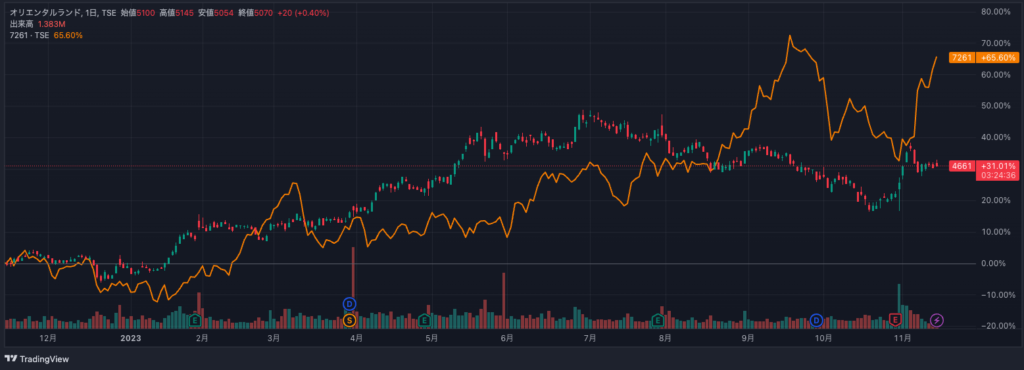The height and width of the screenshot is (370, 1024).
Task: Open the blue dividend marker above the split marker
Action: click(x=349, y=304)
